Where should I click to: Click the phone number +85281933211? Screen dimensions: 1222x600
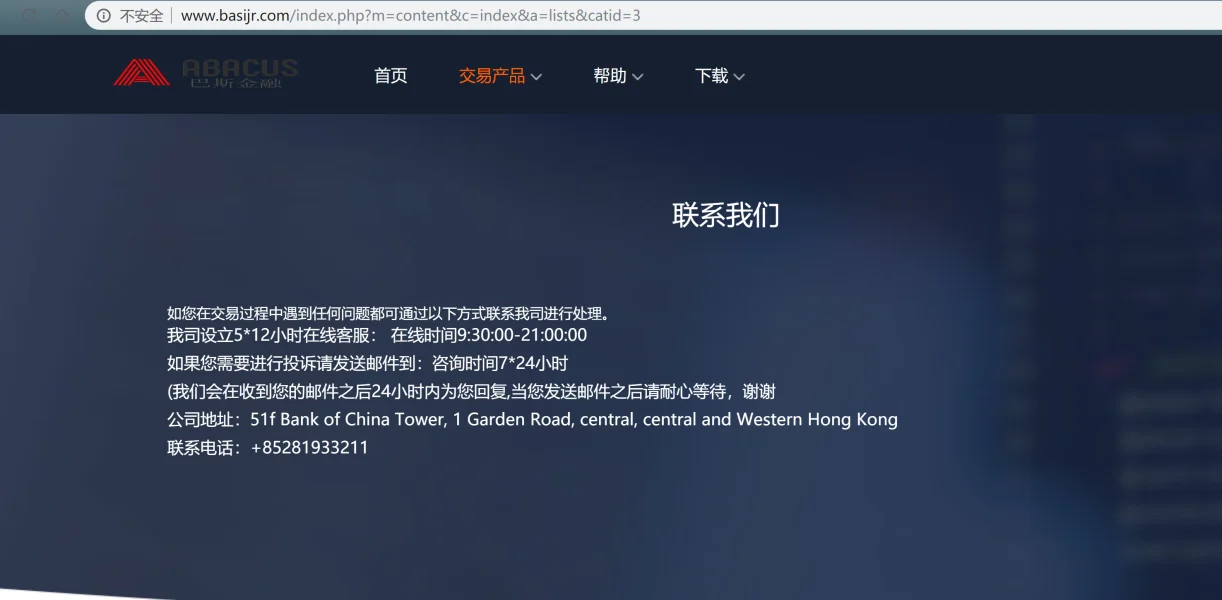tap(309, 447)
